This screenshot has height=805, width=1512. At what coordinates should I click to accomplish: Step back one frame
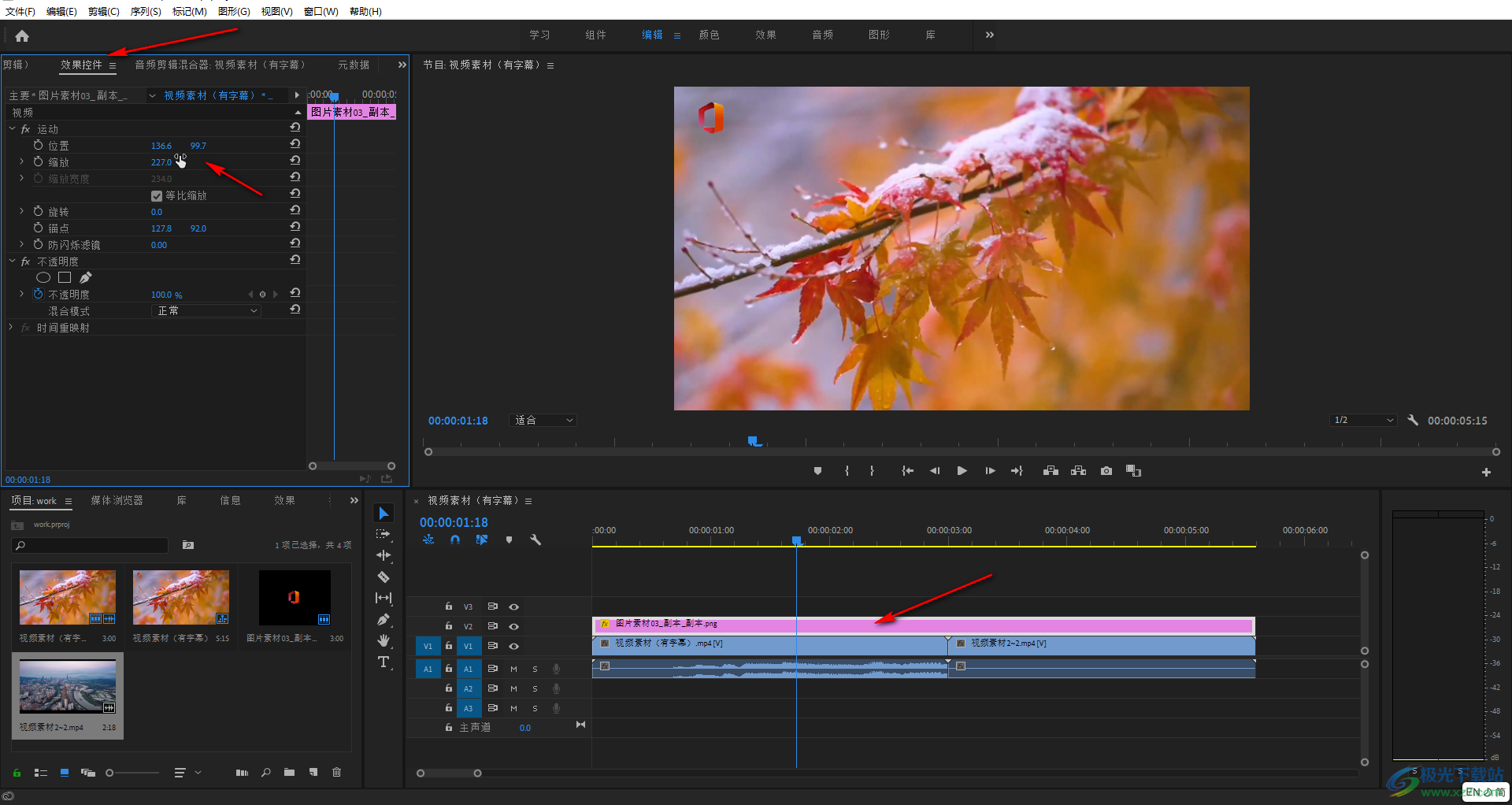point(935,471)
